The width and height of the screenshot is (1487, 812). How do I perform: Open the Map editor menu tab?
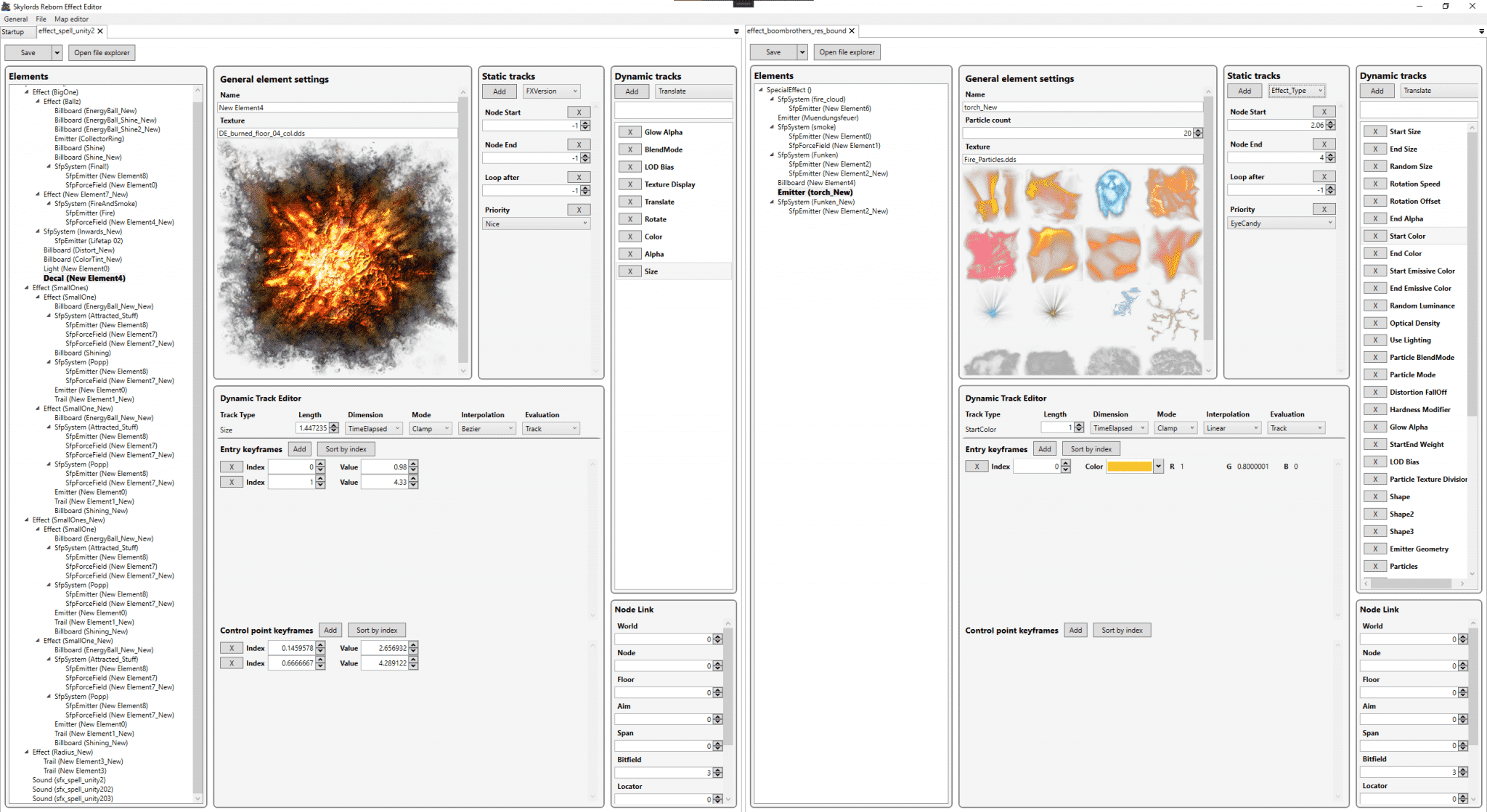click(79, 18)
